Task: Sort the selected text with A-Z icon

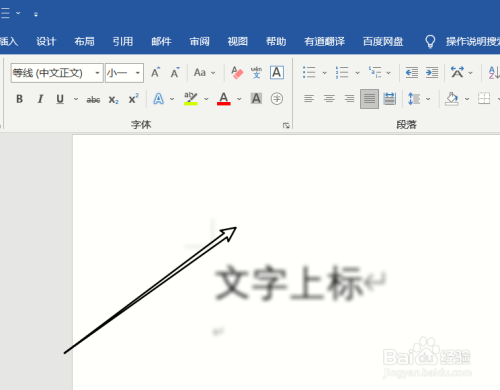Action: pos(494,72)
